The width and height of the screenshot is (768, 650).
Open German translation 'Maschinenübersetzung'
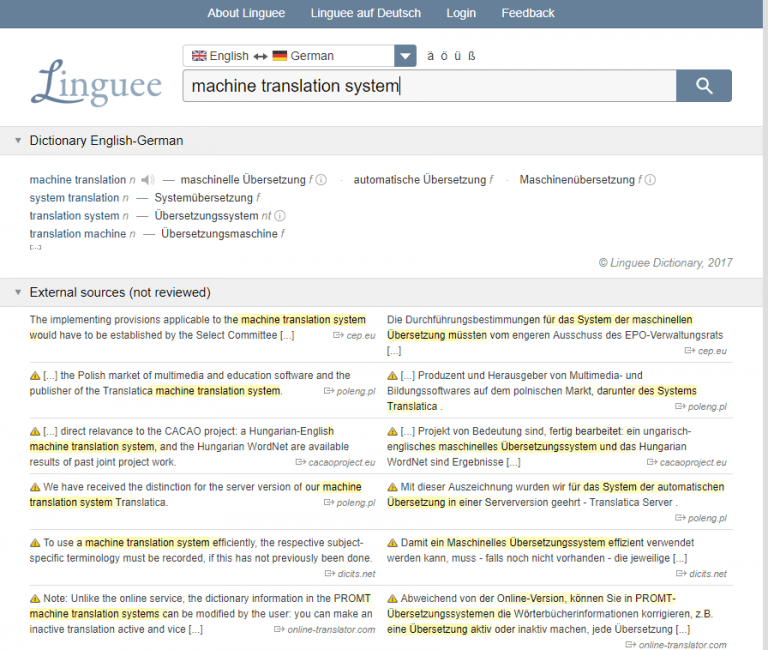[577, 180]
